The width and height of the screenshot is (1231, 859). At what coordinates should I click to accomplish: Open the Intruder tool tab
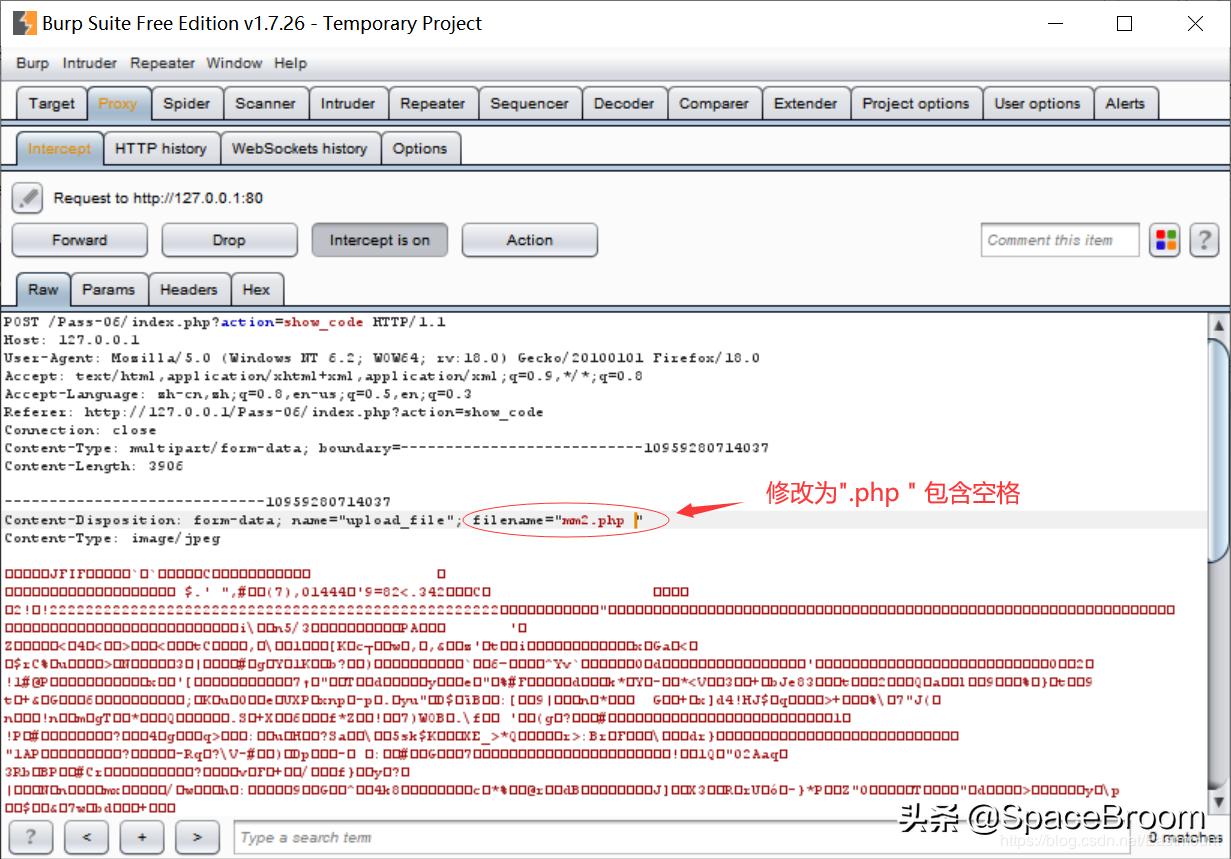348,104
